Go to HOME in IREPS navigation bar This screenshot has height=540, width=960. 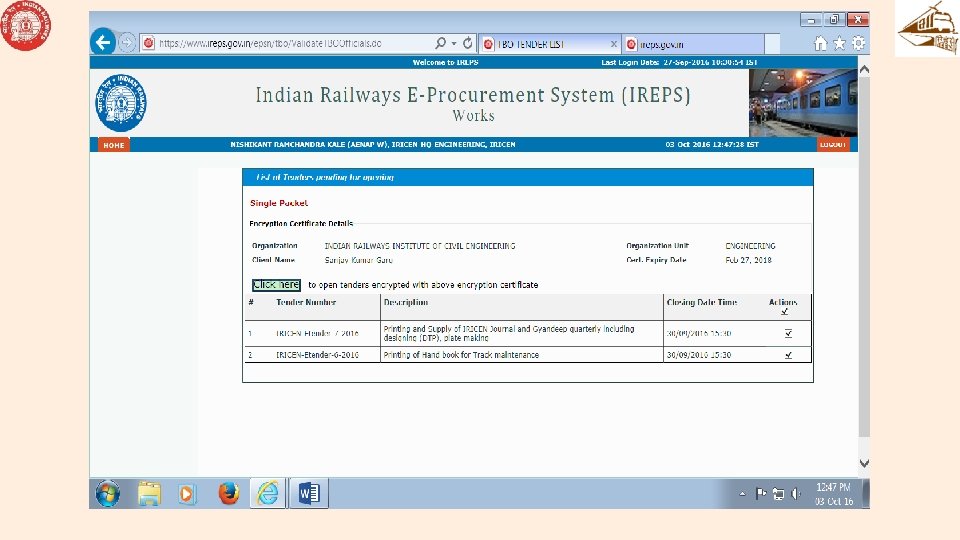click(x=114, y=145)
